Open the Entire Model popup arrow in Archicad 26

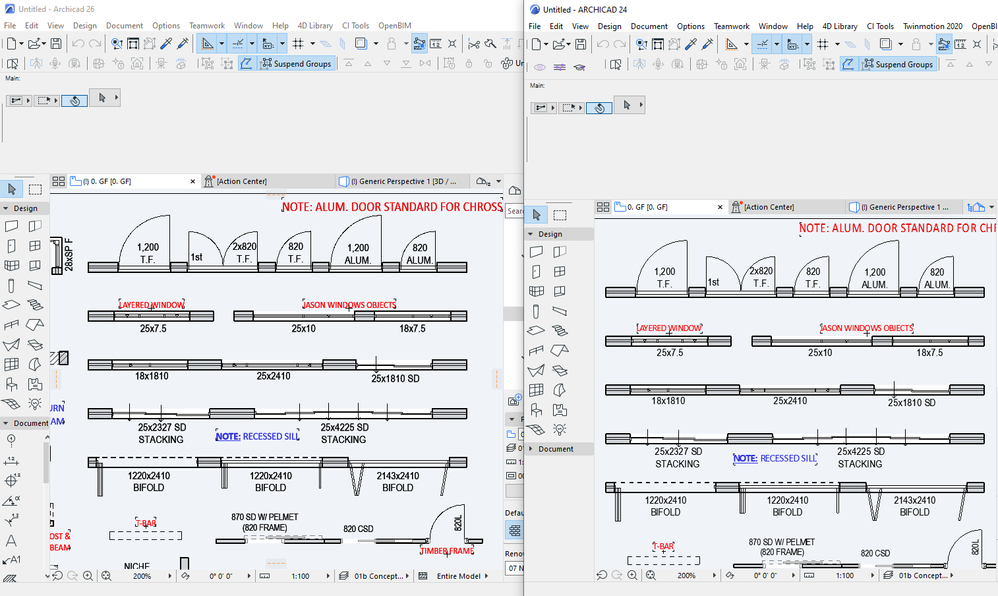pyautogui.click(x=486, y=576)
